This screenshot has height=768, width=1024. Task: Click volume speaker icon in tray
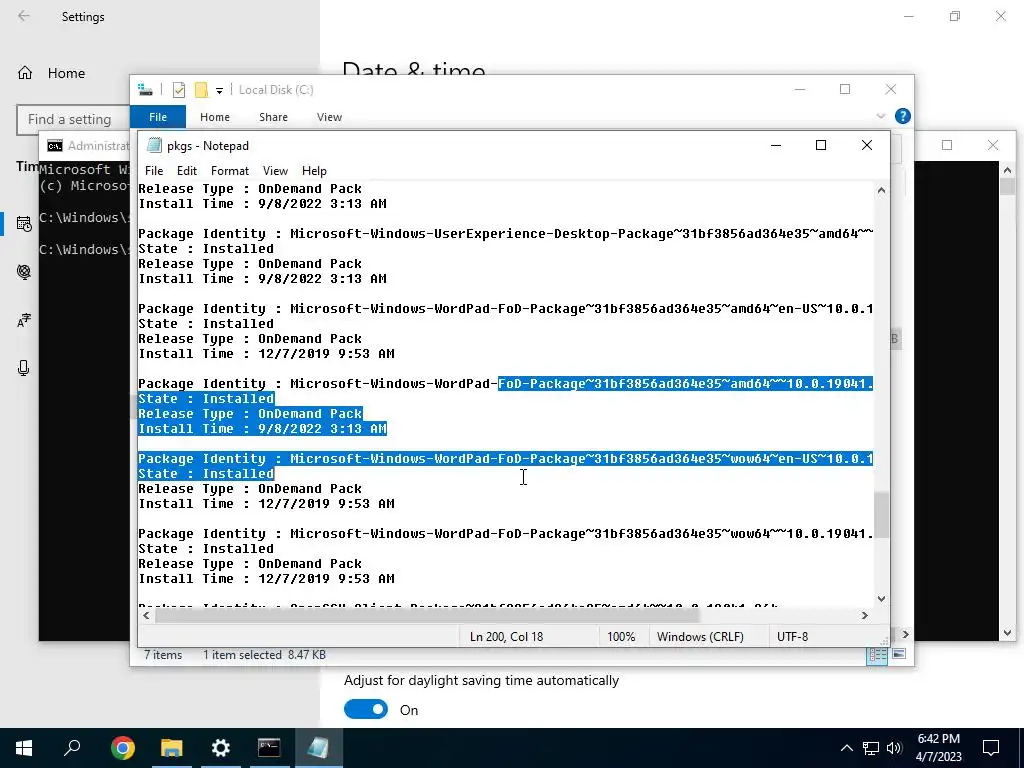click(x=894, y=748)
